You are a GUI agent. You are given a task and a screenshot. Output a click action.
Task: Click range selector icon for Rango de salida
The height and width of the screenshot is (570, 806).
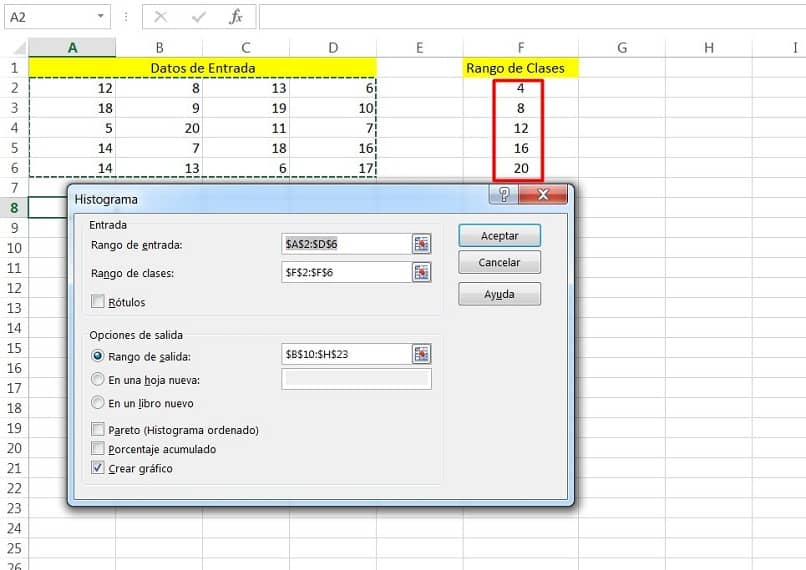422,354
